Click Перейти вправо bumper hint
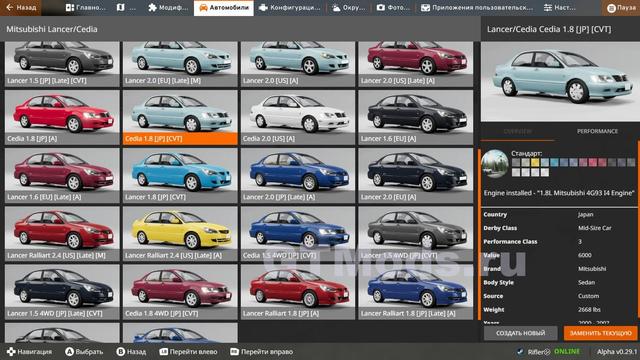The width and height of the screenshot is (640, 360). [262, 351]
